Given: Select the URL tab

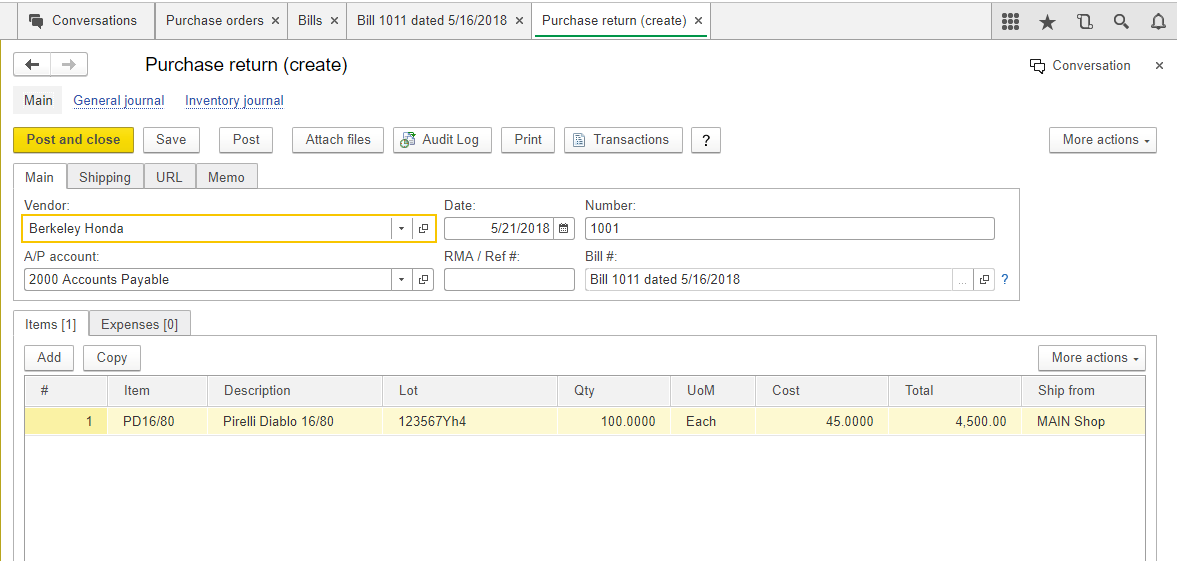Looking at the screenshot, I should coord(170,177).
